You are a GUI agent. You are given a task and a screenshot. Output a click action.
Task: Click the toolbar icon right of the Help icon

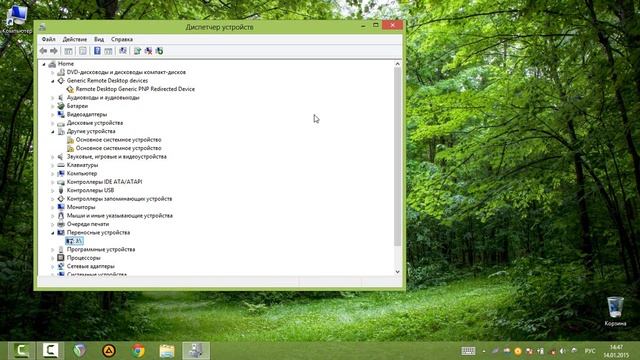point(108,51)
